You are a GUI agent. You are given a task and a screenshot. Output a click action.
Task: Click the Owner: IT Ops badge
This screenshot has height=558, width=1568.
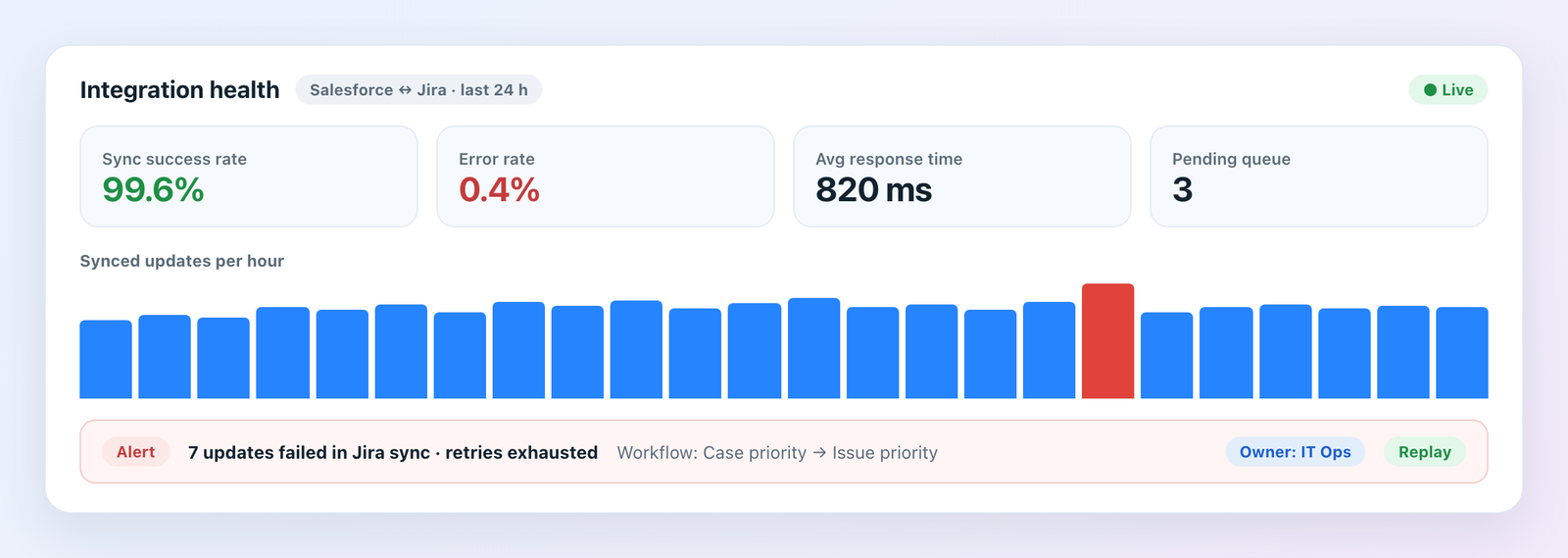(x=1295, y=452)
